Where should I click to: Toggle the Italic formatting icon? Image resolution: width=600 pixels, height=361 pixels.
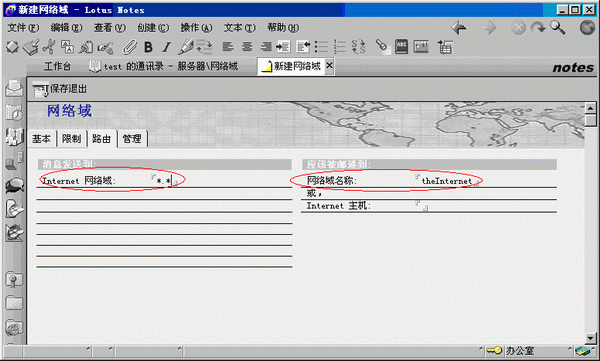pyautogui.click(x=166, y=47)
